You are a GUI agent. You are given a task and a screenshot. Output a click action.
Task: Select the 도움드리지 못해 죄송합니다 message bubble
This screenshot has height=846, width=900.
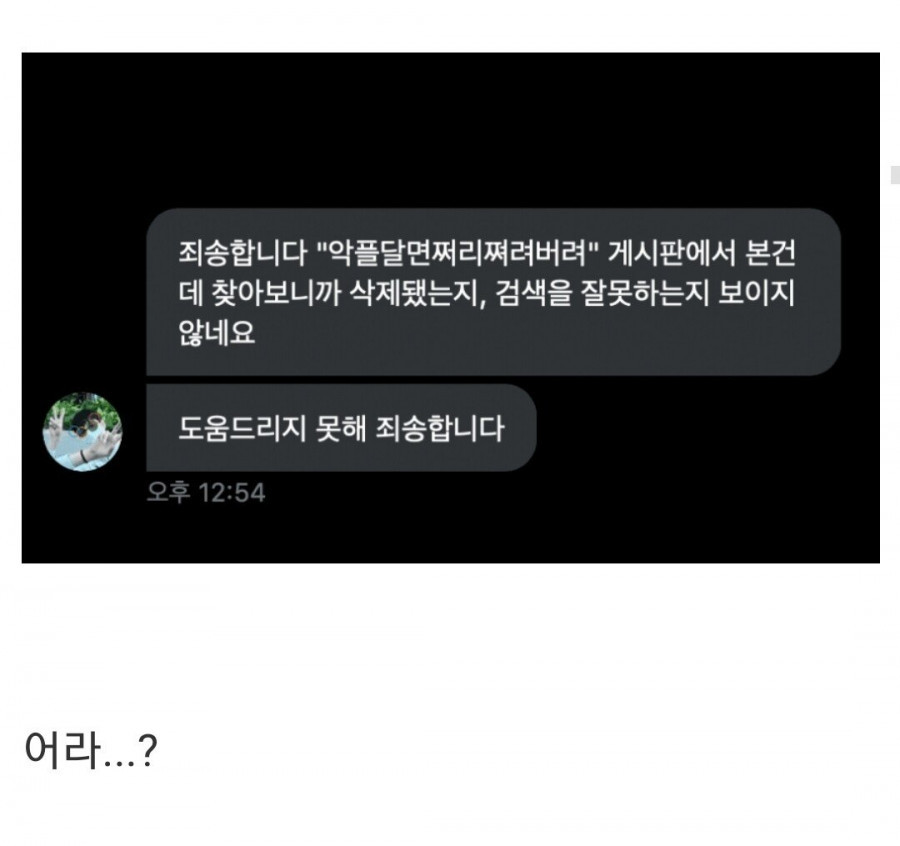(x=341, y=428)
